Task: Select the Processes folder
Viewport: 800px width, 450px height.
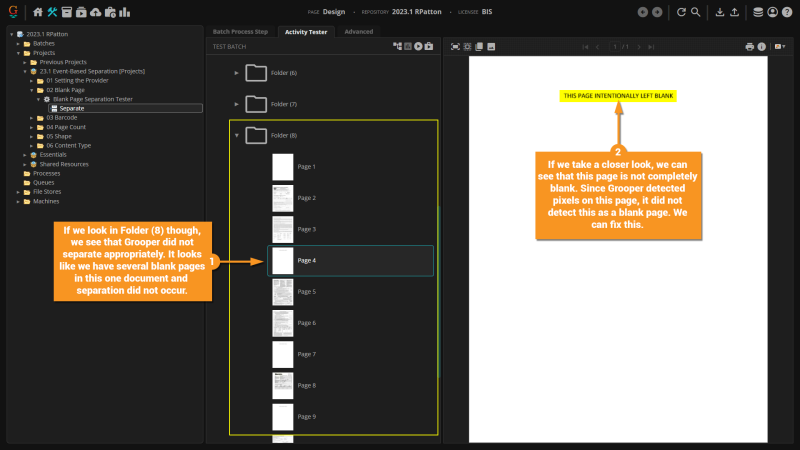Action: (x=46, y=173)
